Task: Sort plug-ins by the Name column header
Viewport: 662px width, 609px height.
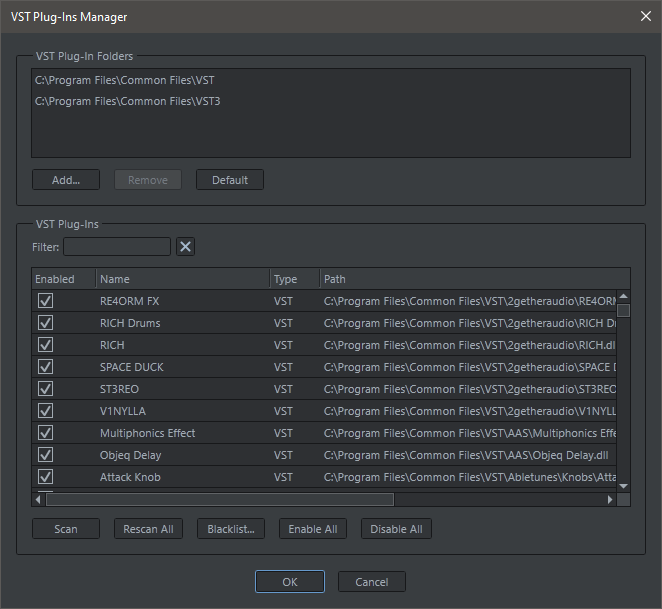Action: 182,279
